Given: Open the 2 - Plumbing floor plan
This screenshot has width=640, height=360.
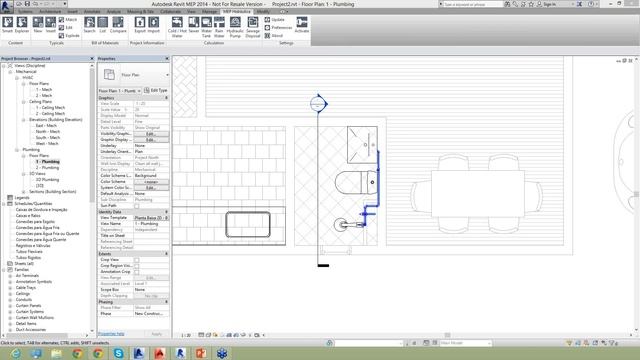Looking at the screenshot, I should [47, 168].
